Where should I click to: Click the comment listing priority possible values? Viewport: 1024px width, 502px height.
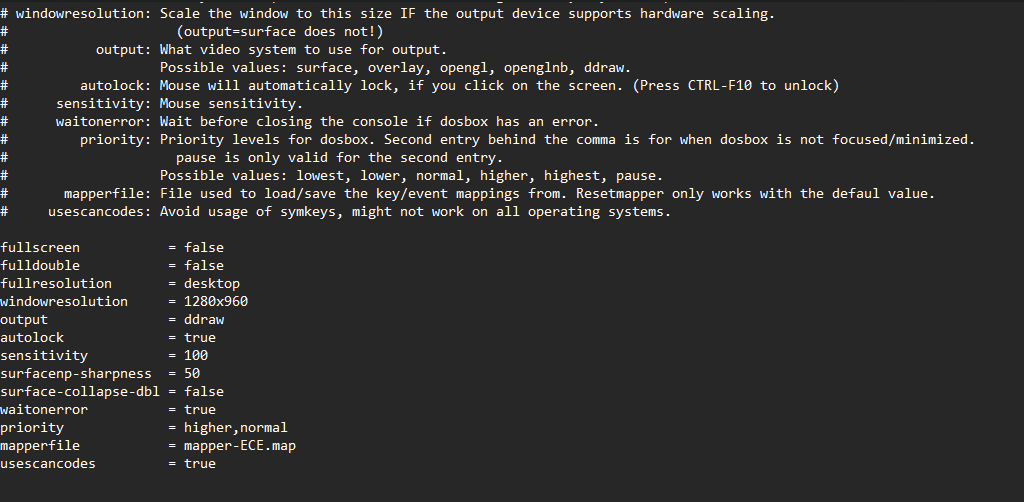pos(411,176)
